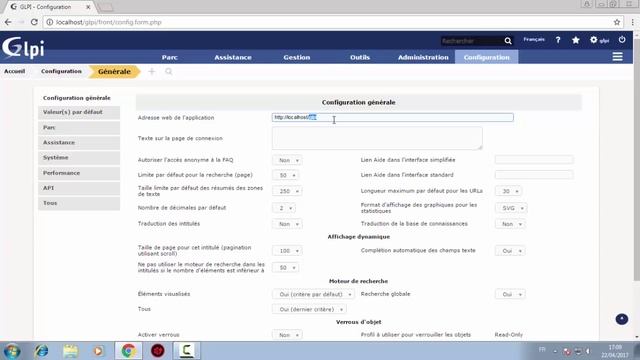Open user preferences gear icon

click(x=594, y=40)
